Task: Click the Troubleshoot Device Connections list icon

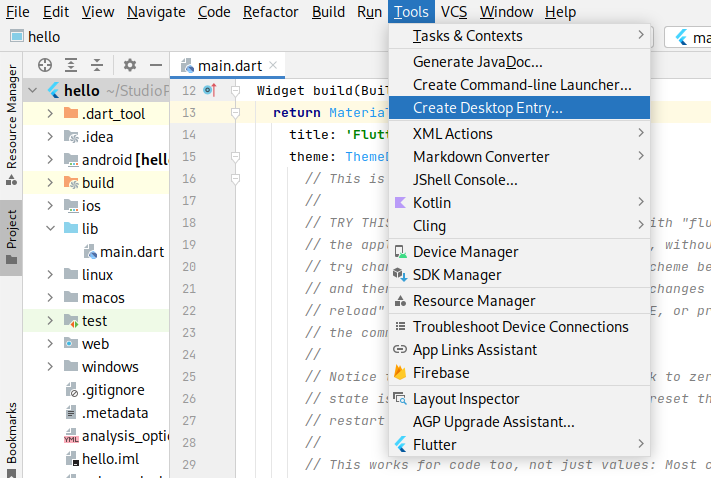Action: point(400,326)
